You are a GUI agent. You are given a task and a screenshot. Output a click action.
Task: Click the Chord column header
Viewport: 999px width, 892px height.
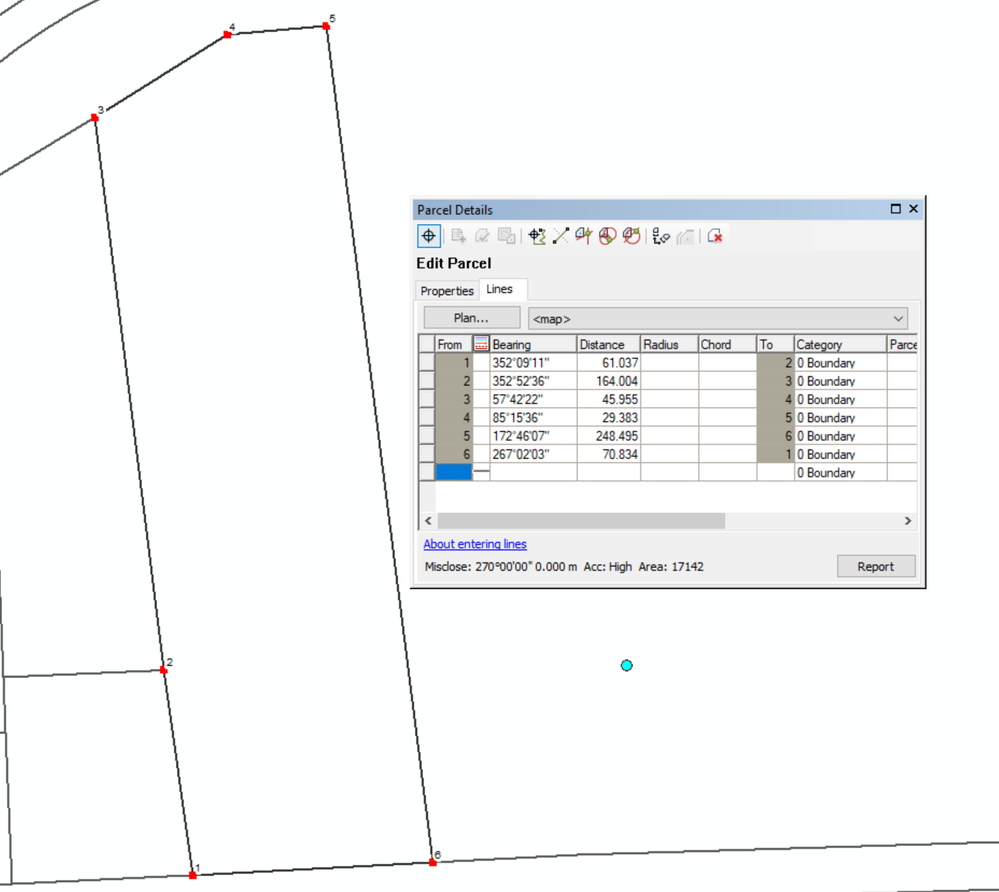[x=727, y=344]
